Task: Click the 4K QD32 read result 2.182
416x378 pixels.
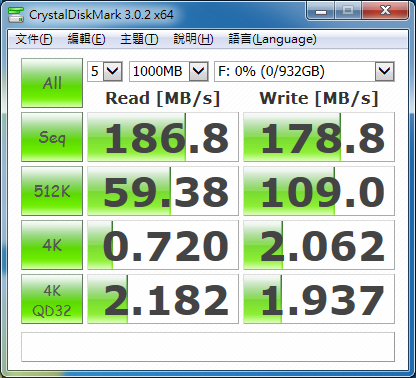Action: (163, 299)
